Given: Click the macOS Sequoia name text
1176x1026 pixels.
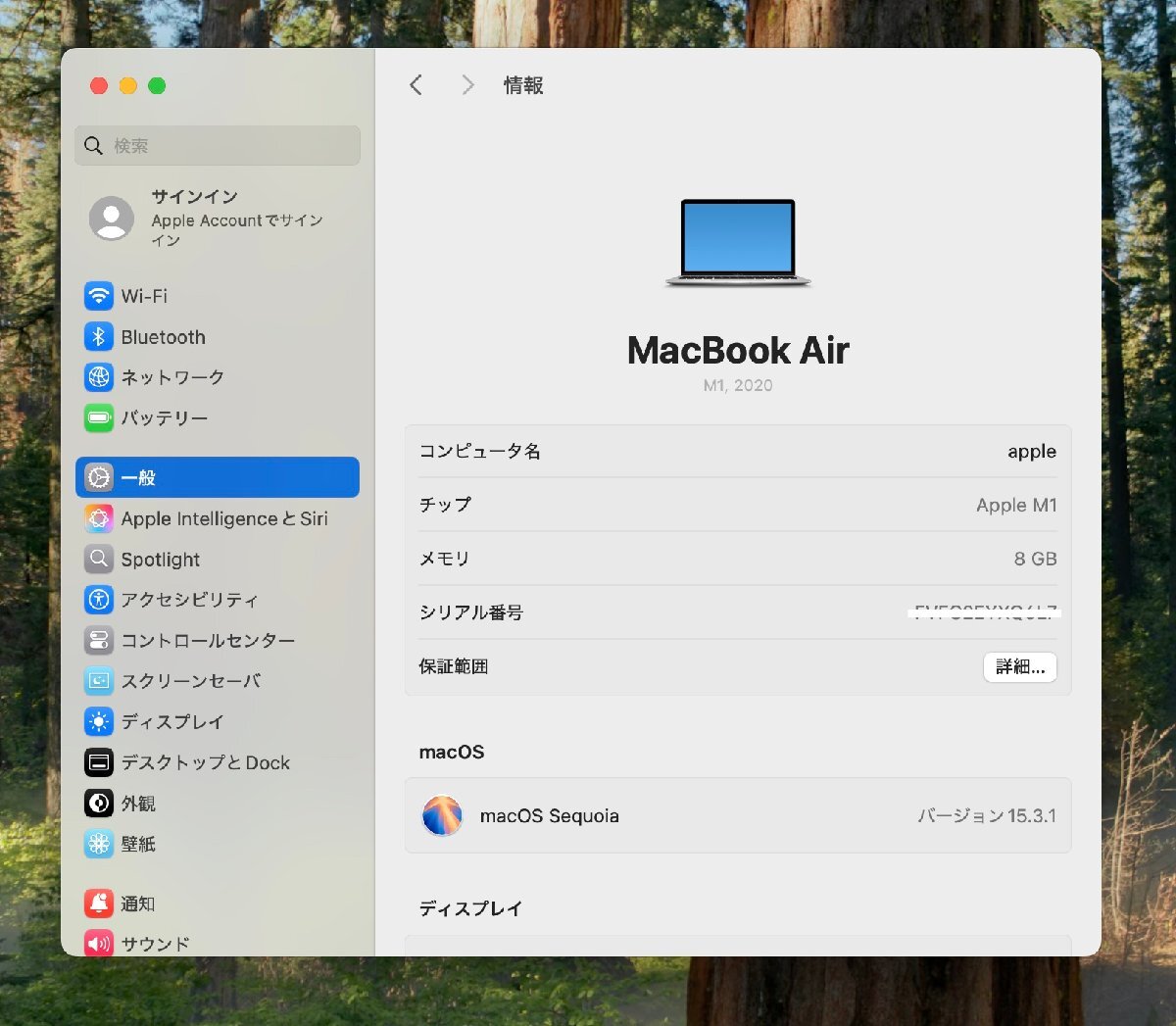Looking at the screenshot, I should tap(550, 816).
